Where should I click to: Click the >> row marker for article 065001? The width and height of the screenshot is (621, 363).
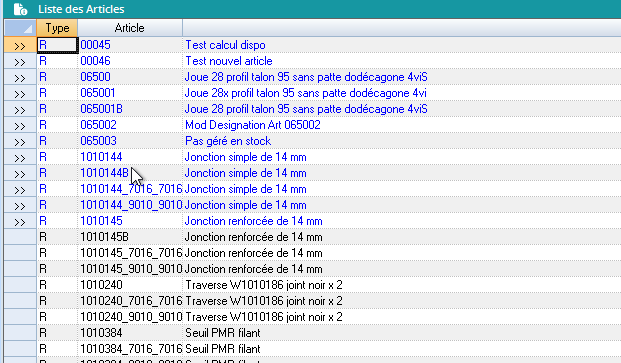click(20, 93)
